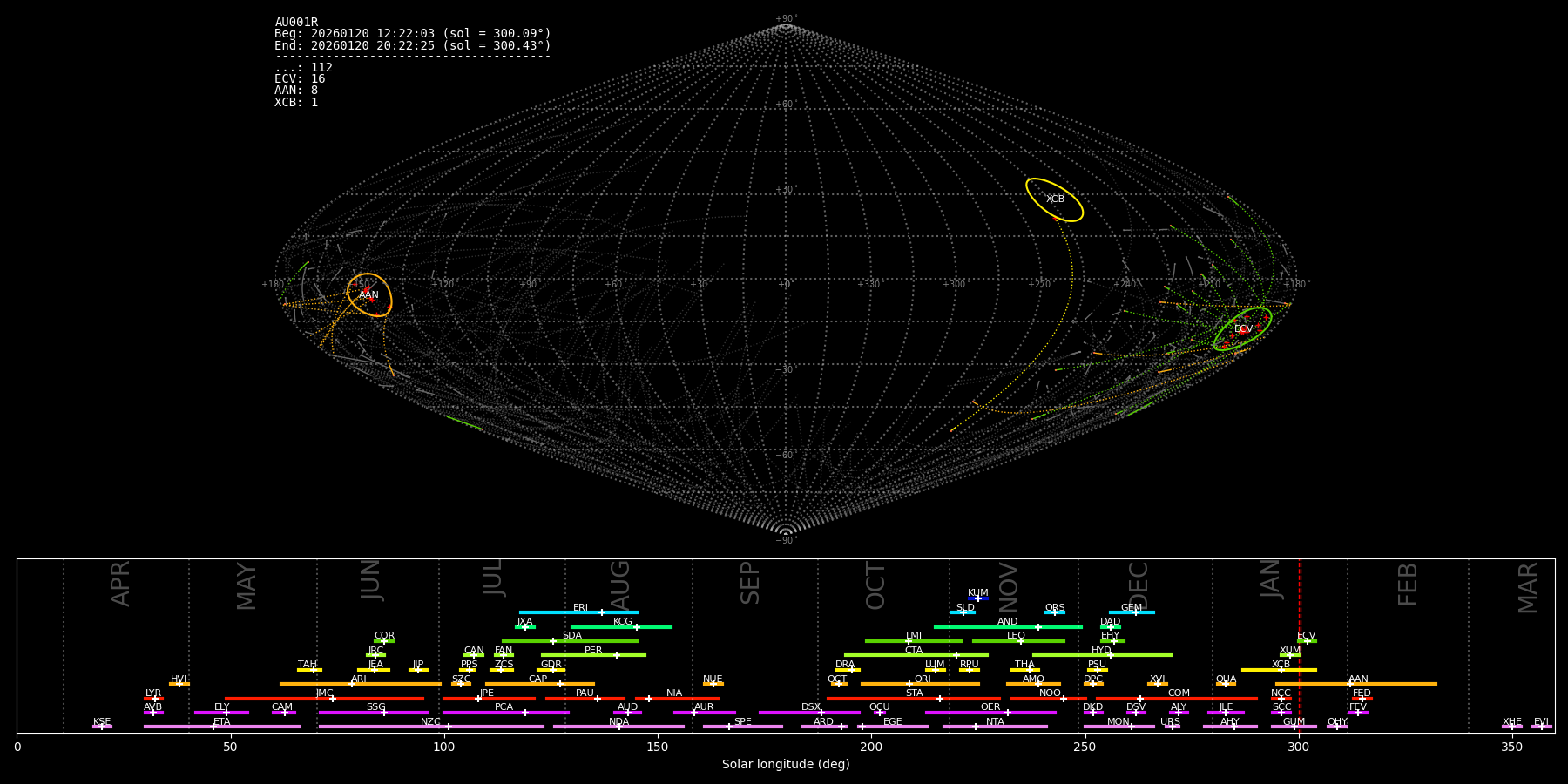This screenshot has width=1568, height=784.
Task: Click the AUG month label in timeline
Action: coord(619,583)
